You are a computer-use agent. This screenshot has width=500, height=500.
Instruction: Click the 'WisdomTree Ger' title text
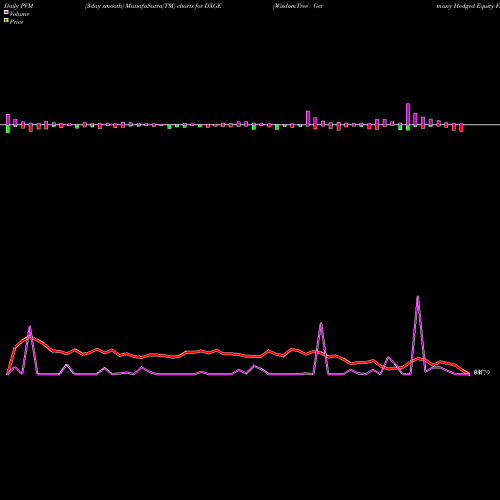coord(298,6)
